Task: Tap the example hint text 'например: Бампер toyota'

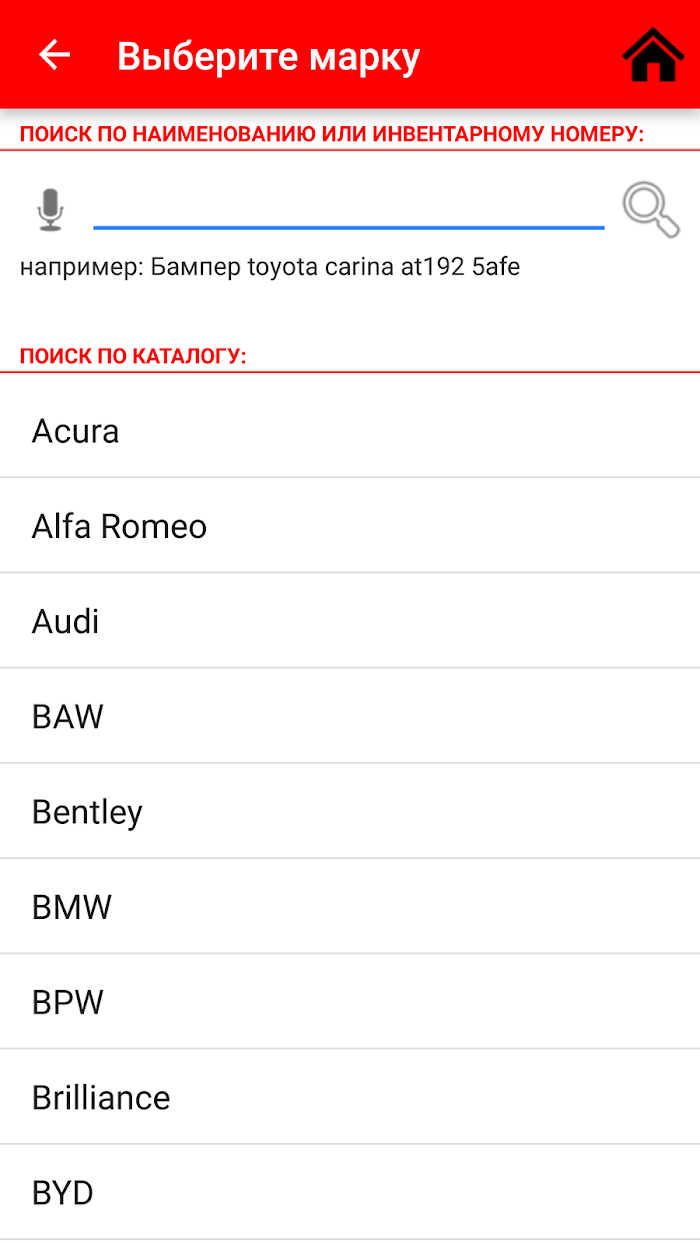Action: click(x=270, y=267)
